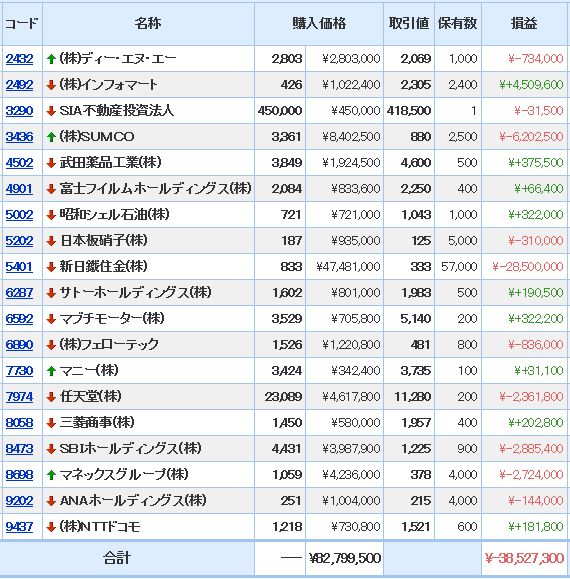570x579 pixels.
Task: Open stock code link 7974
Action: [x=19, y=397]
